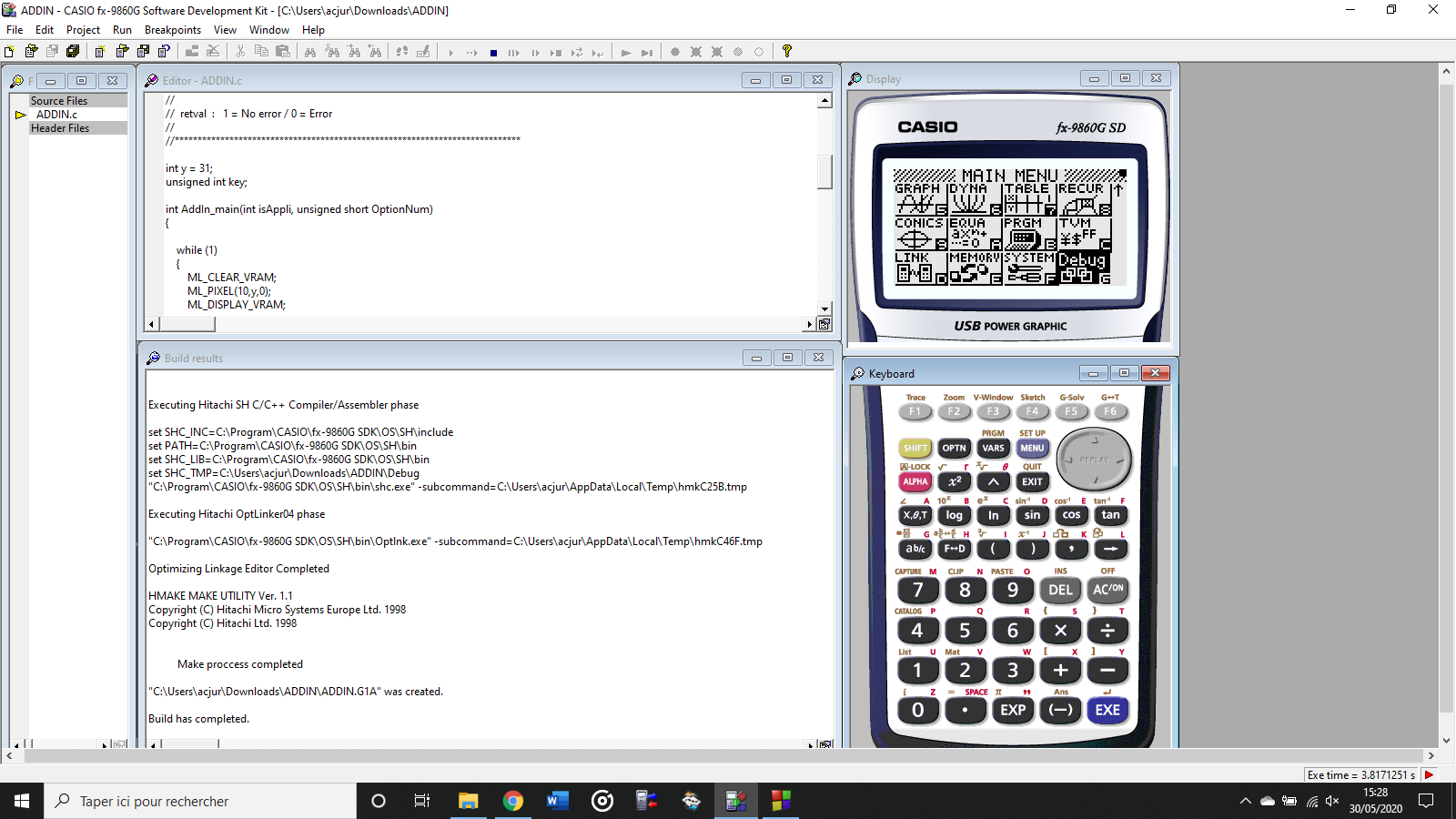Click the 'Build has completed.' line
The height and width of the screenshot is (819, 1456).
[x=198, y=719]
